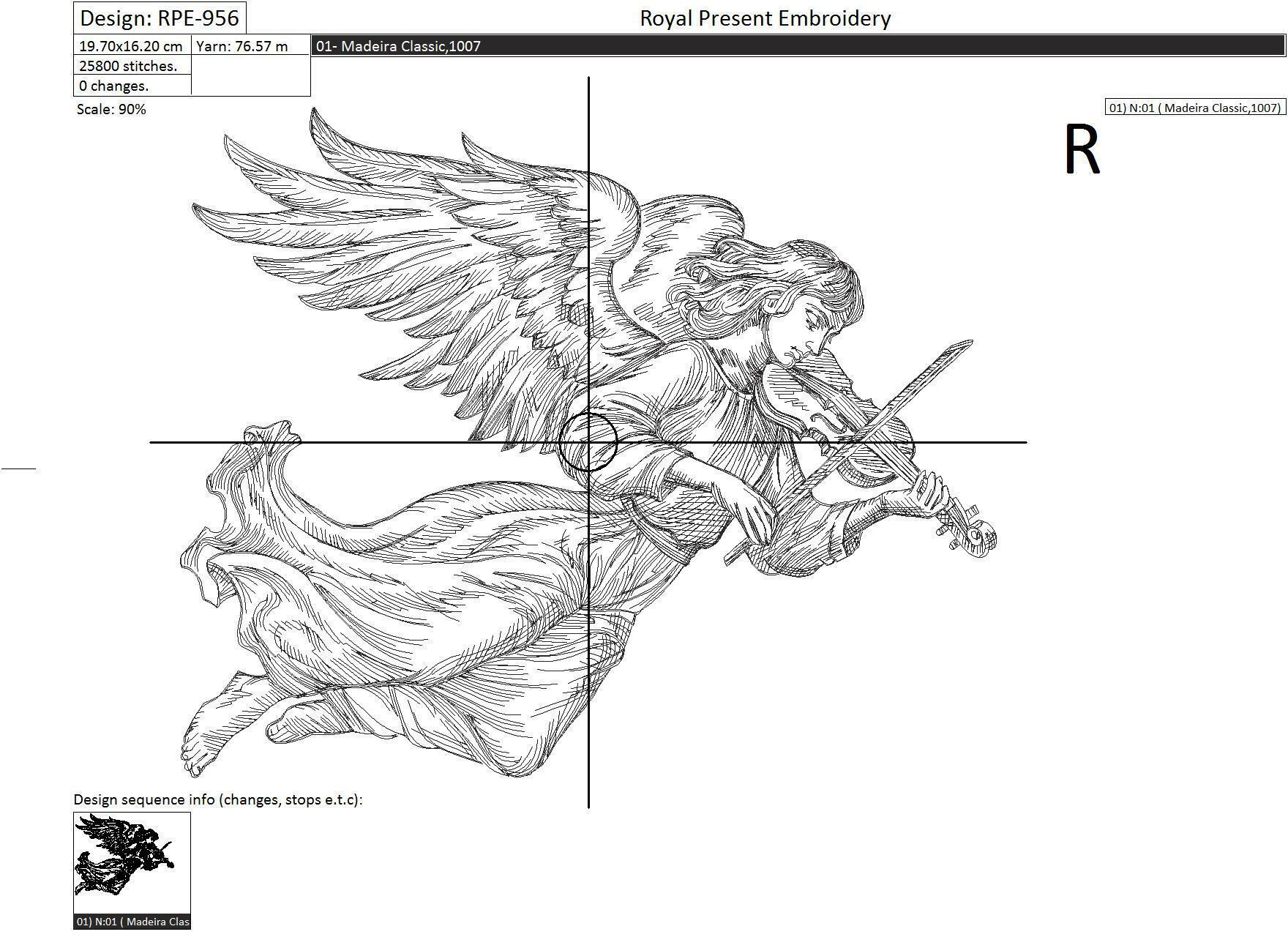Click the angel's face in the design

812,329
